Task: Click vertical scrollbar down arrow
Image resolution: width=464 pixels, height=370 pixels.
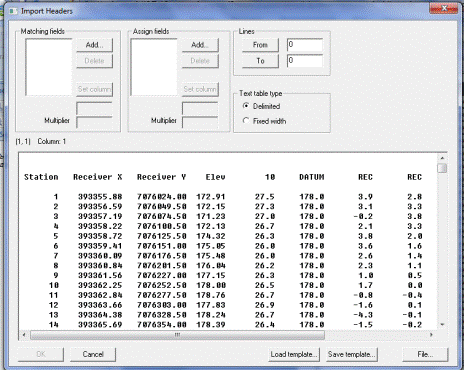Action: tap(442, 324)
